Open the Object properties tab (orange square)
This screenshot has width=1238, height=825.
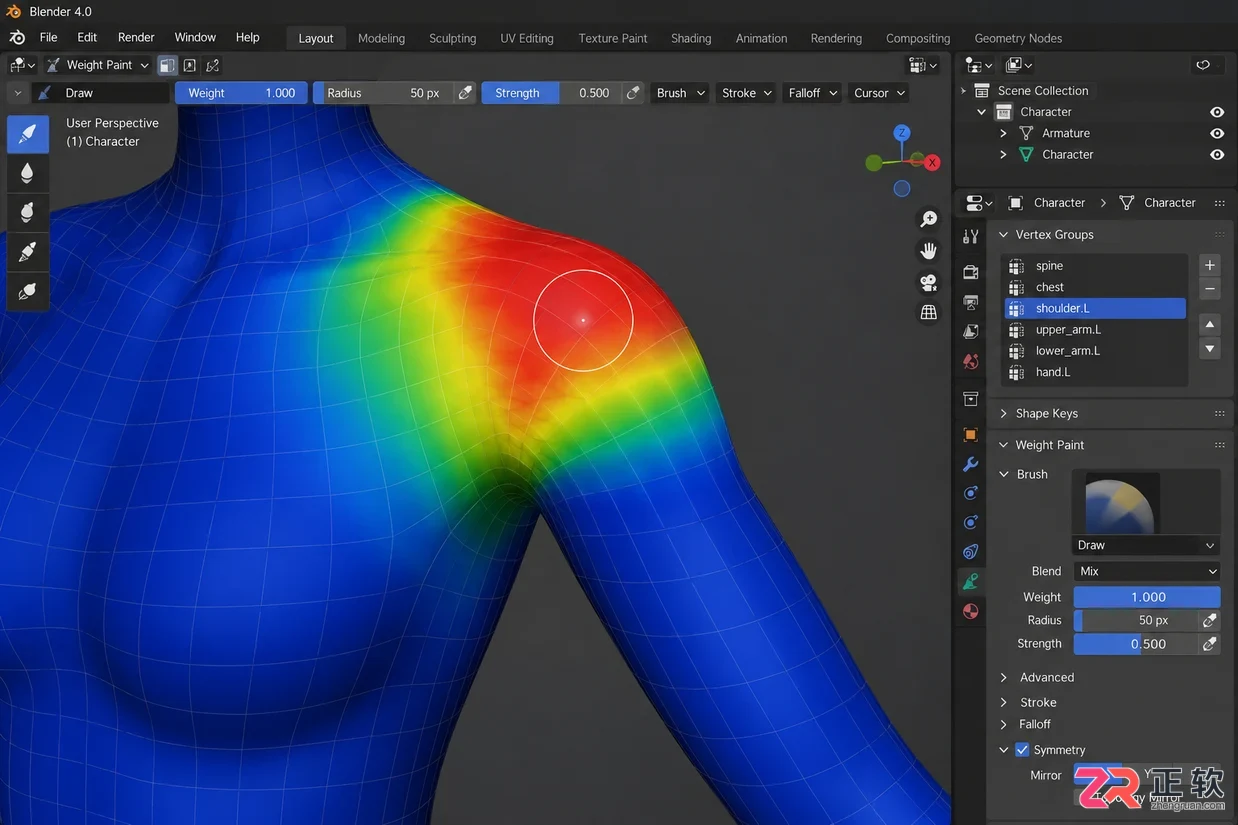[970, 435]
